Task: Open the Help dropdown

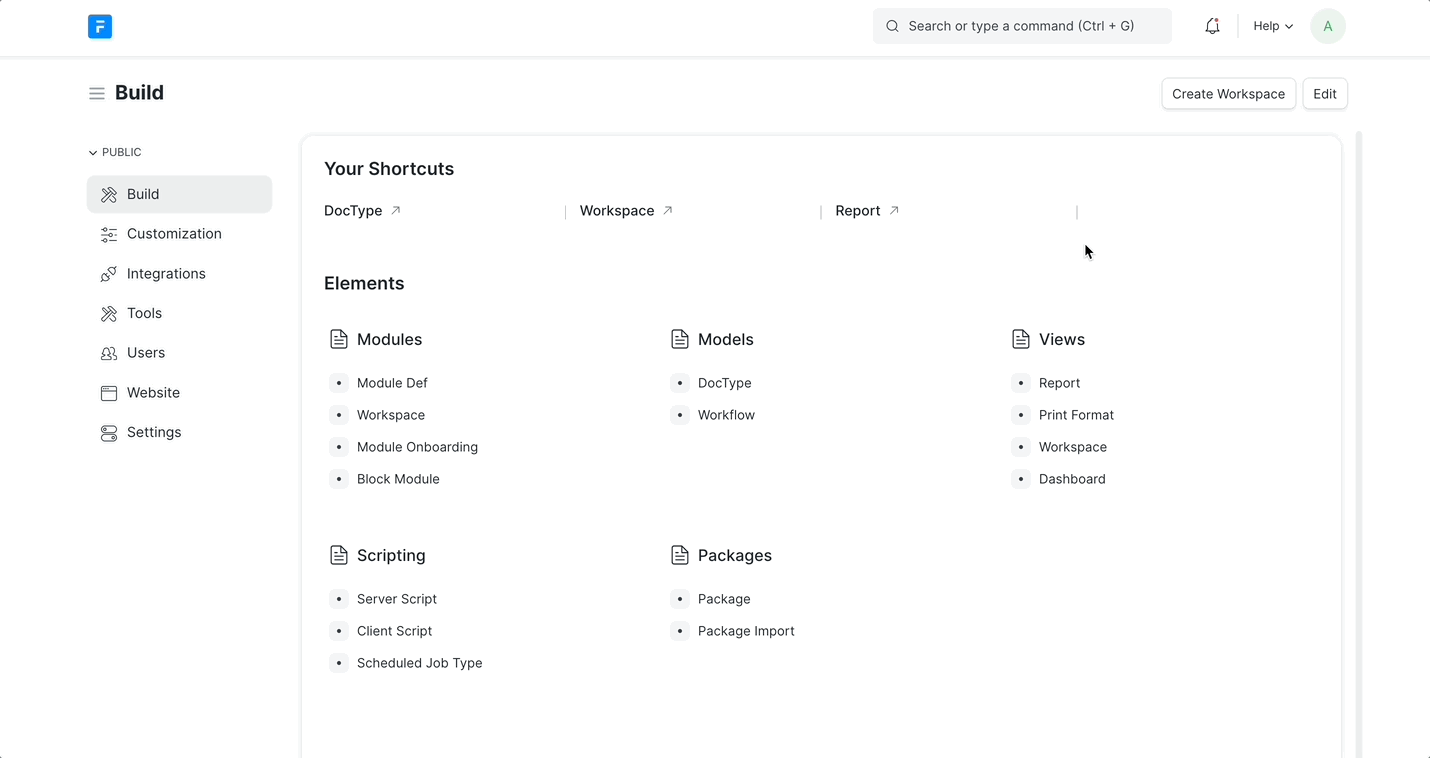Action: point(1271,26)
